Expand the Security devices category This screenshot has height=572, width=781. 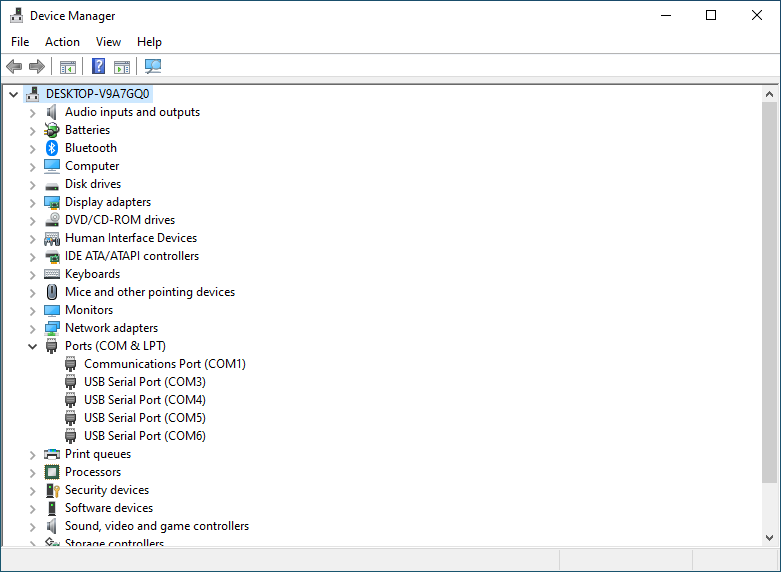(x=32, y=490)
